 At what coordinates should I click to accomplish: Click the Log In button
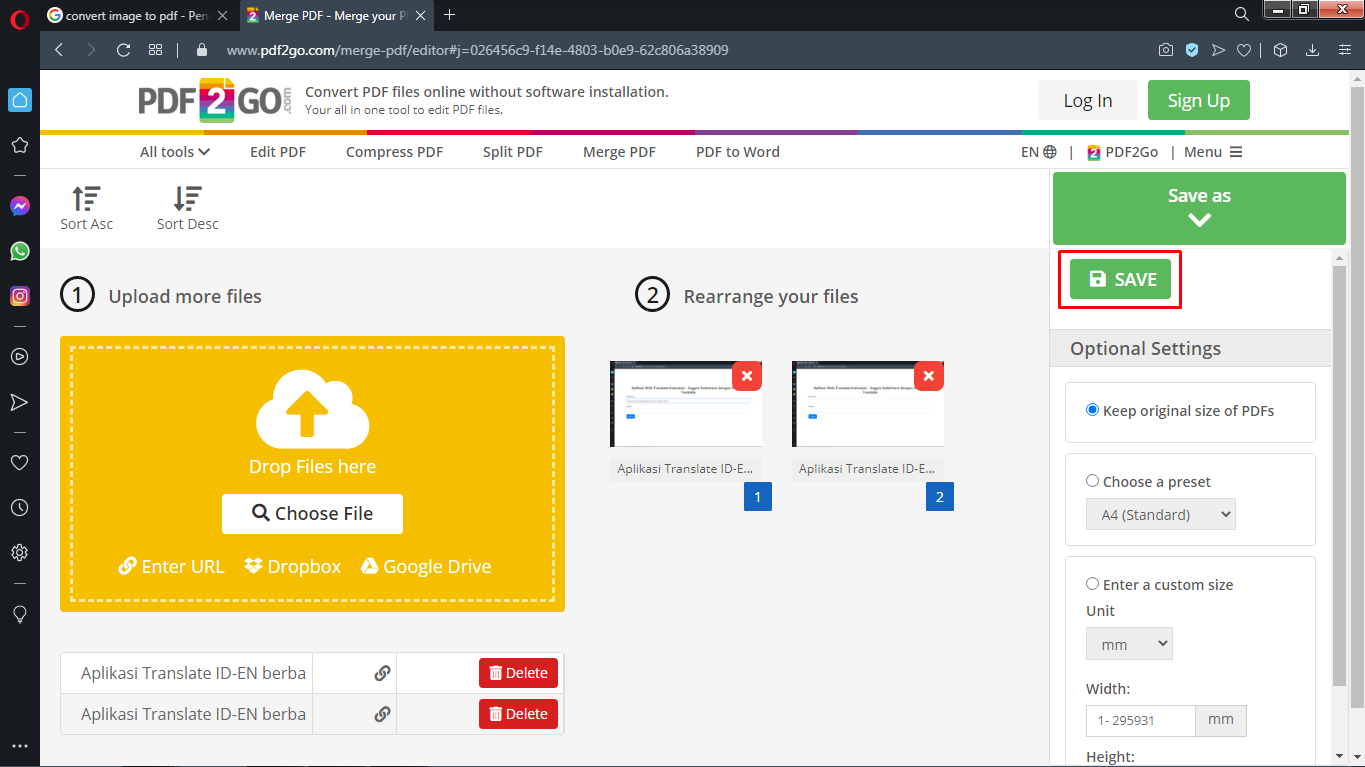[x=1088, y=100]
